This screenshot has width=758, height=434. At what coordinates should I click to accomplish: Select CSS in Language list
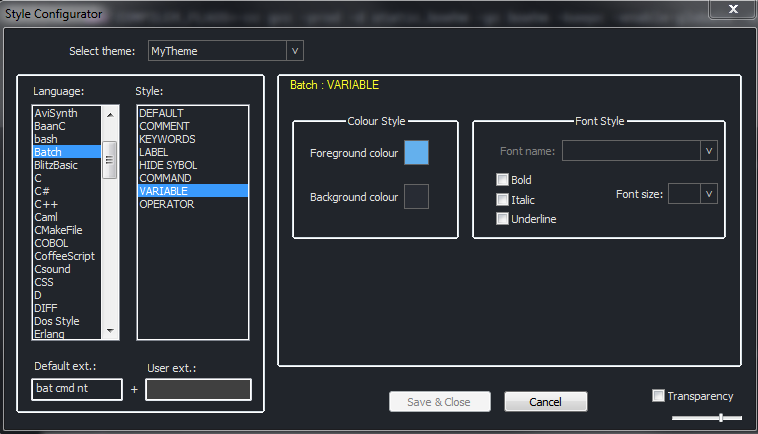(67, 282)
